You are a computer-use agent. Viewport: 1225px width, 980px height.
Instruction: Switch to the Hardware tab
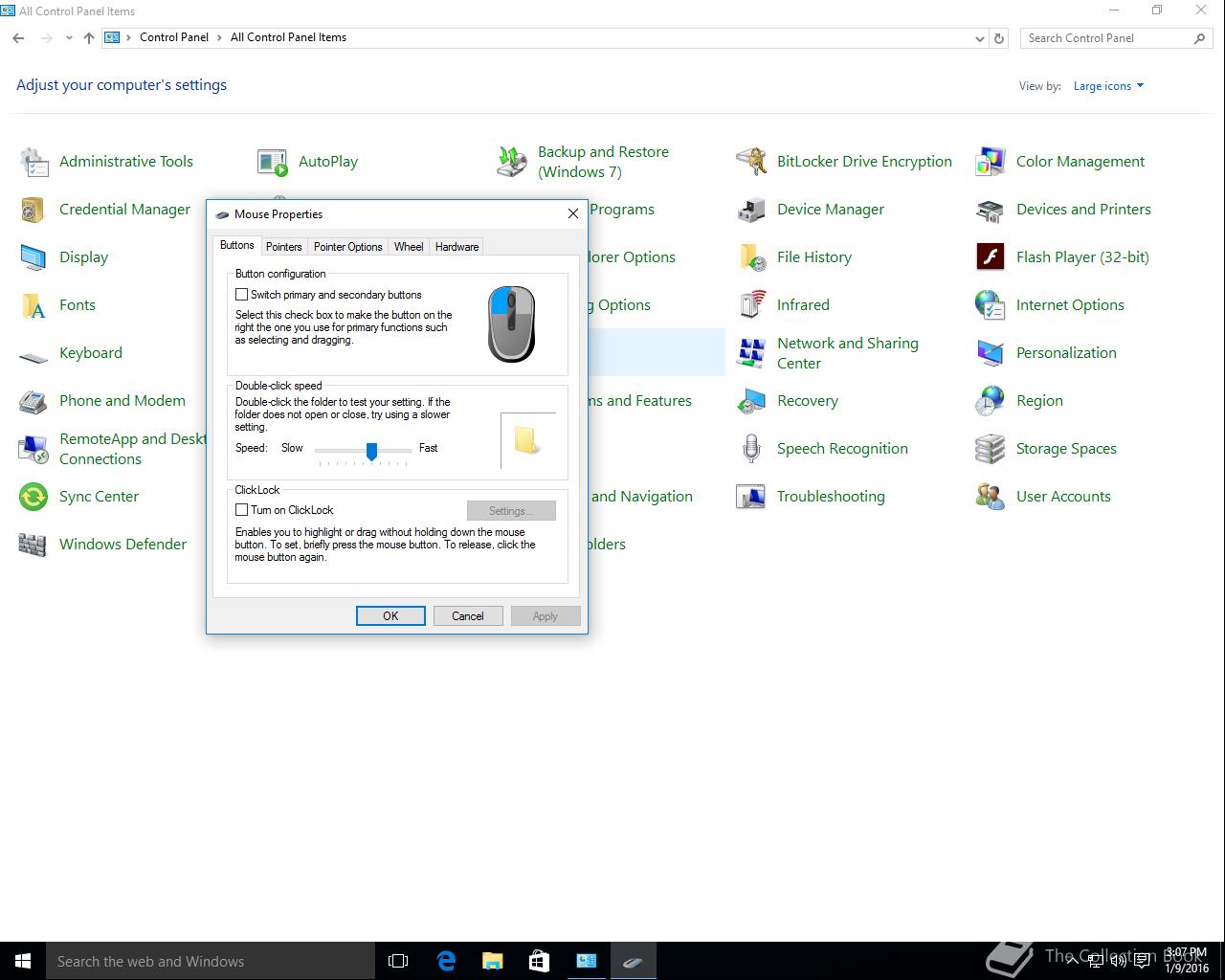coord(457,247)
